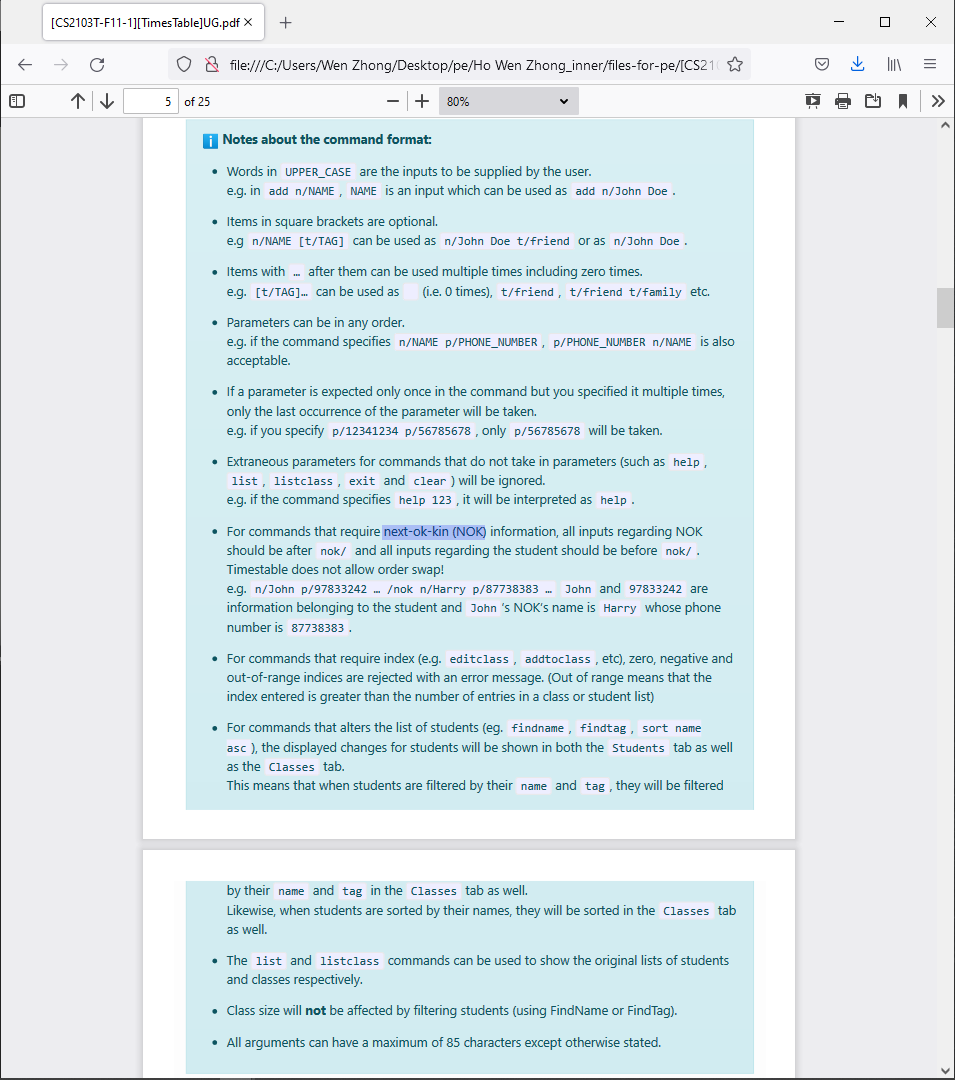Click the 't/friend t/family' code text
This screenshot has width=955, height=1080.
point(625,292)
